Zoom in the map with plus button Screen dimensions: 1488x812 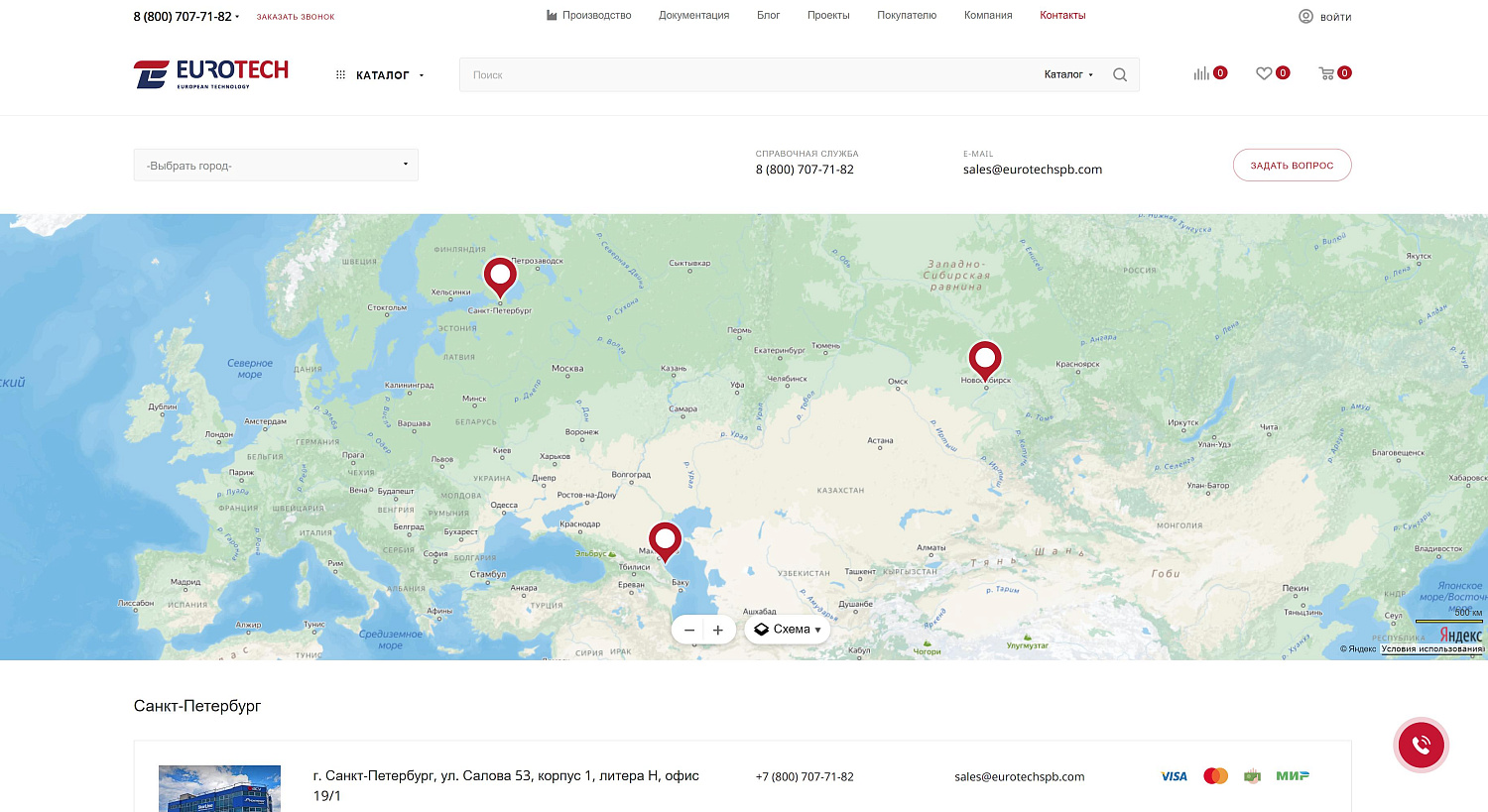(718, 630)
